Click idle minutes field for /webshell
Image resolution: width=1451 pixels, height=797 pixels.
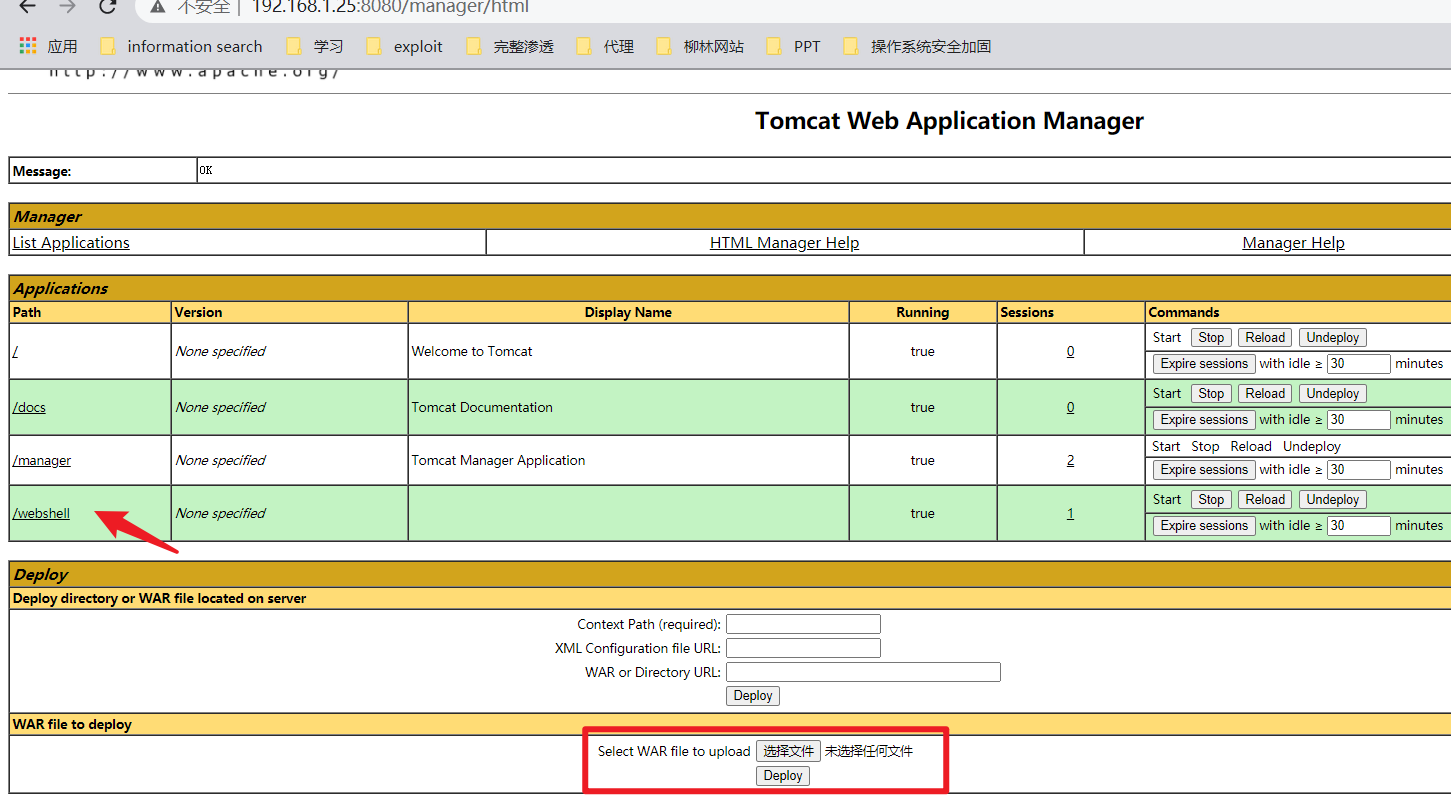click(1359, 526)
